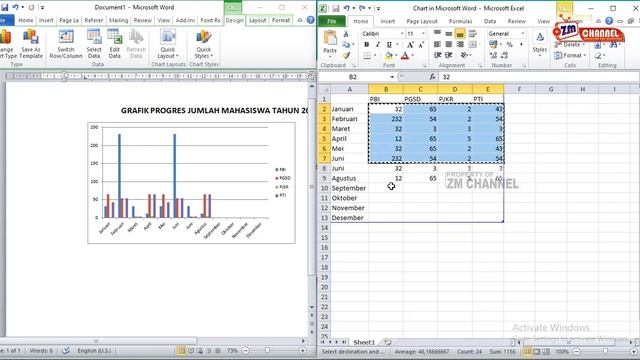Click English (U.S.) language in Word status bar

(94, 351)
